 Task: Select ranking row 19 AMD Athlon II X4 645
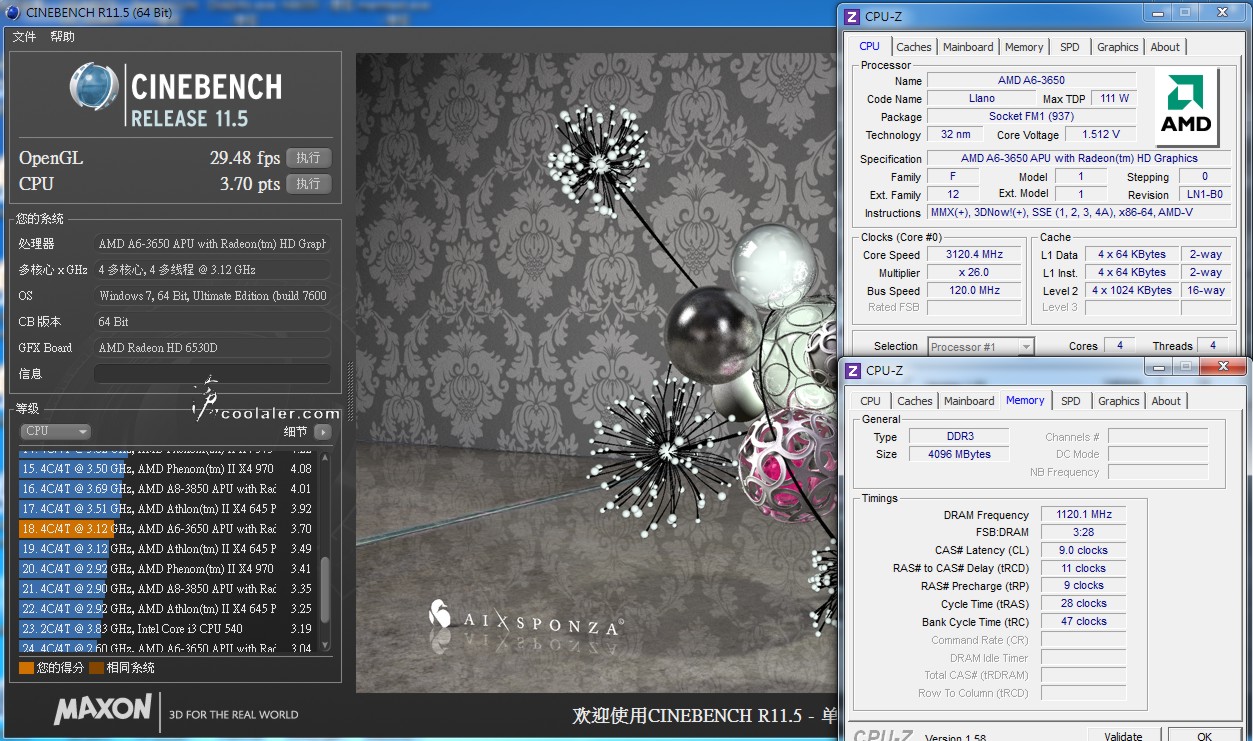(x=167, y=549)
